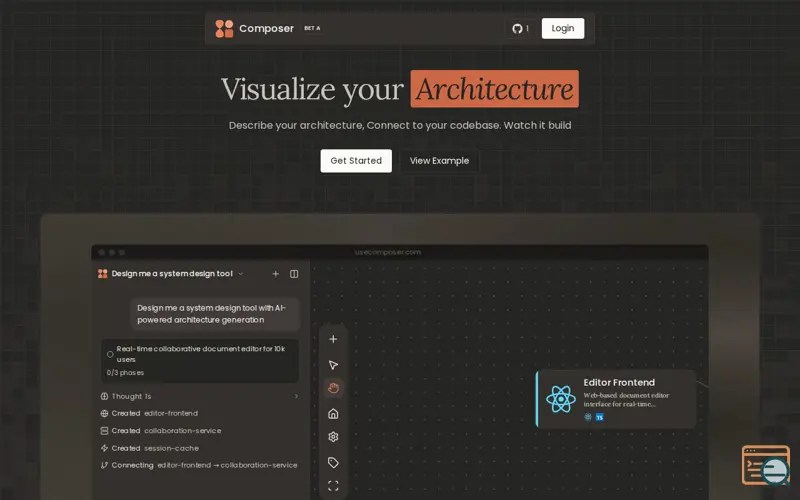Click the 'Connecting editor-frontend' entry
This screenshot has height=500, width=800.
(x=199, y=465)
